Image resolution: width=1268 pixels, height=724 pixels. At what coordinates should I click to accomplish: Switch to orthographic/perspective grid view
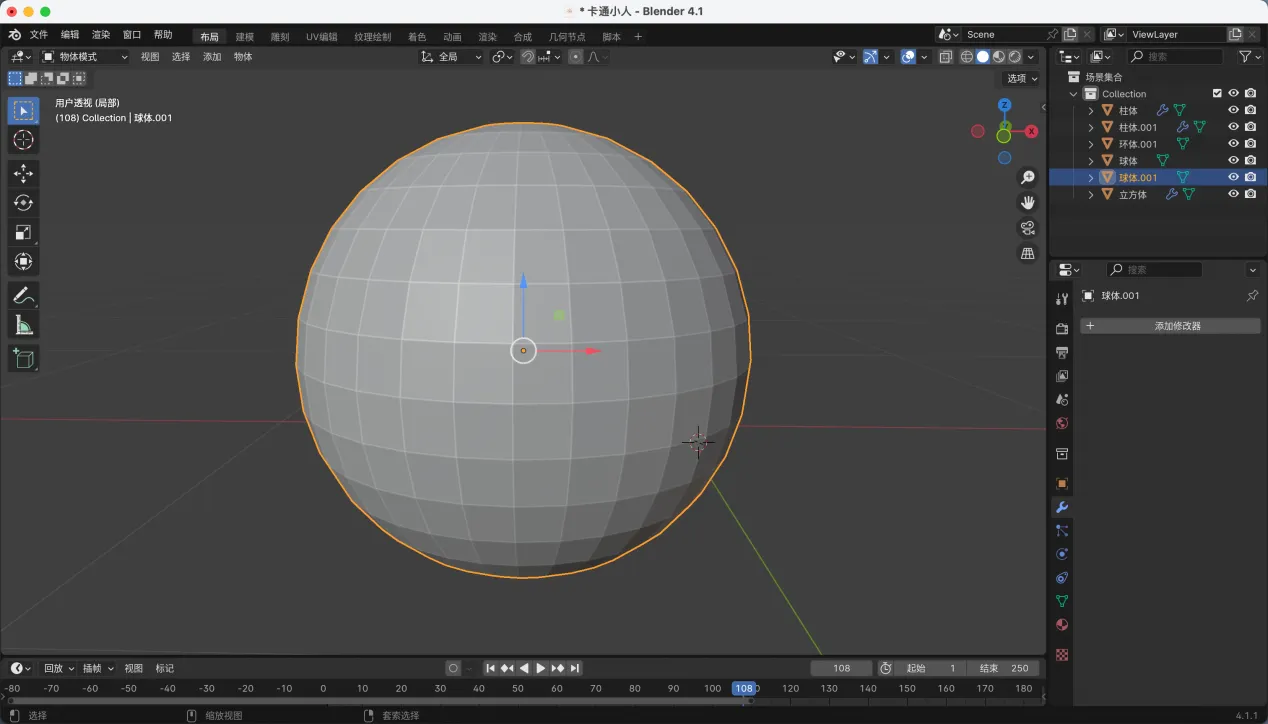(1027, 254)
